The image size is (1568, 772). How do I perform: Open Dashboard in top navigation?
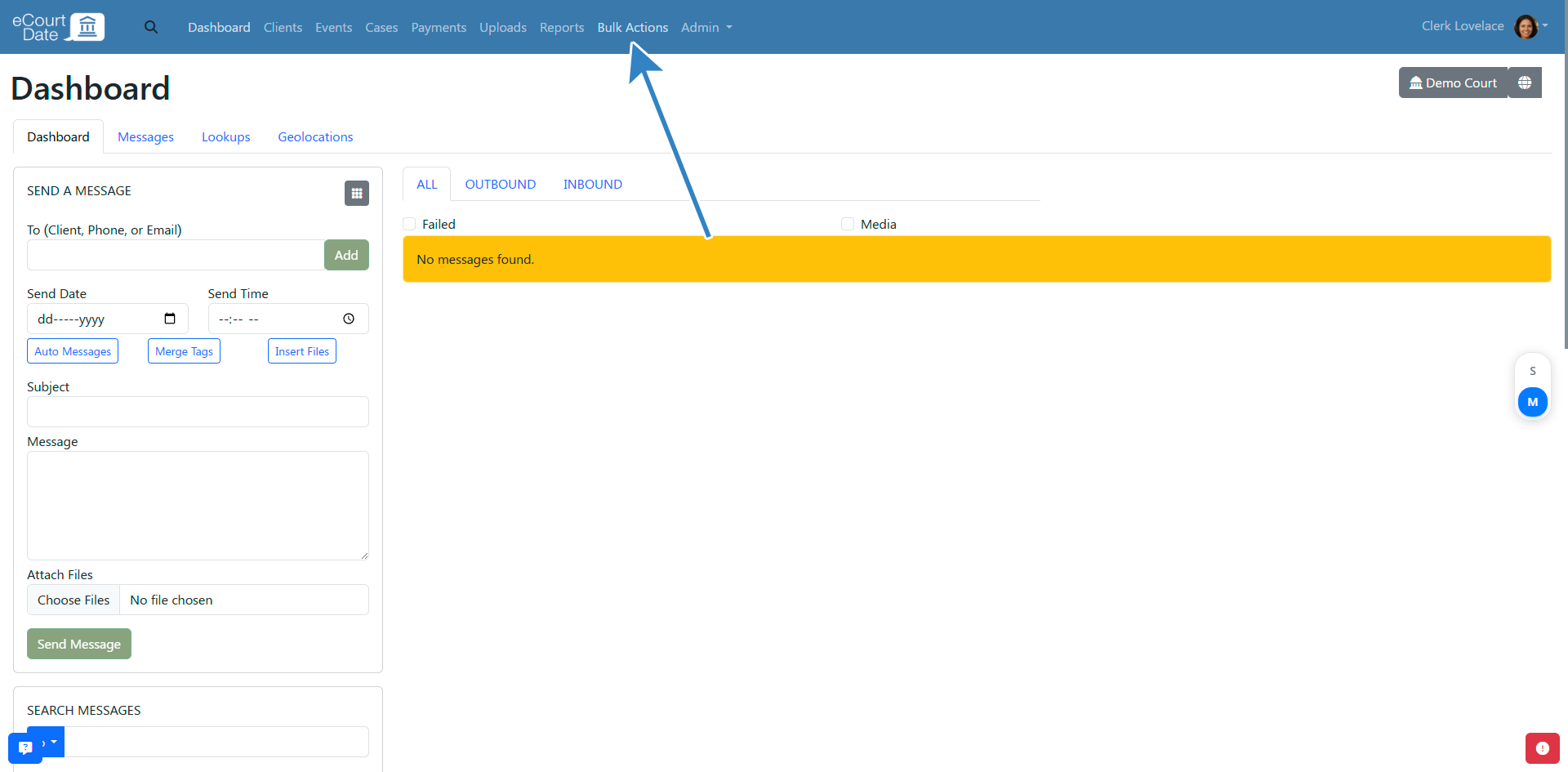coord(219,27)
